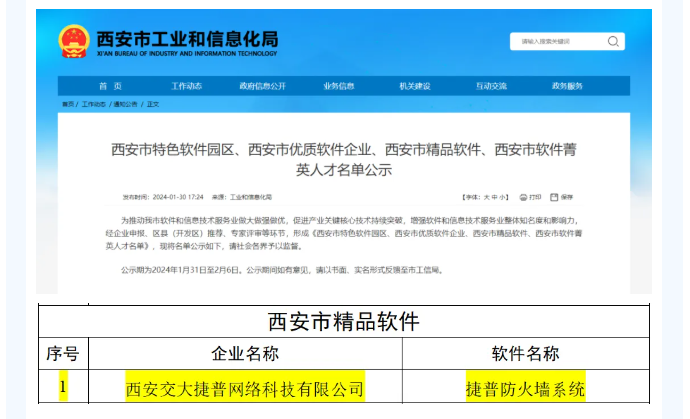Viewport: 690px width, 419px height.
Task: Click the national emblem logo
Action: tap(74, 41)
